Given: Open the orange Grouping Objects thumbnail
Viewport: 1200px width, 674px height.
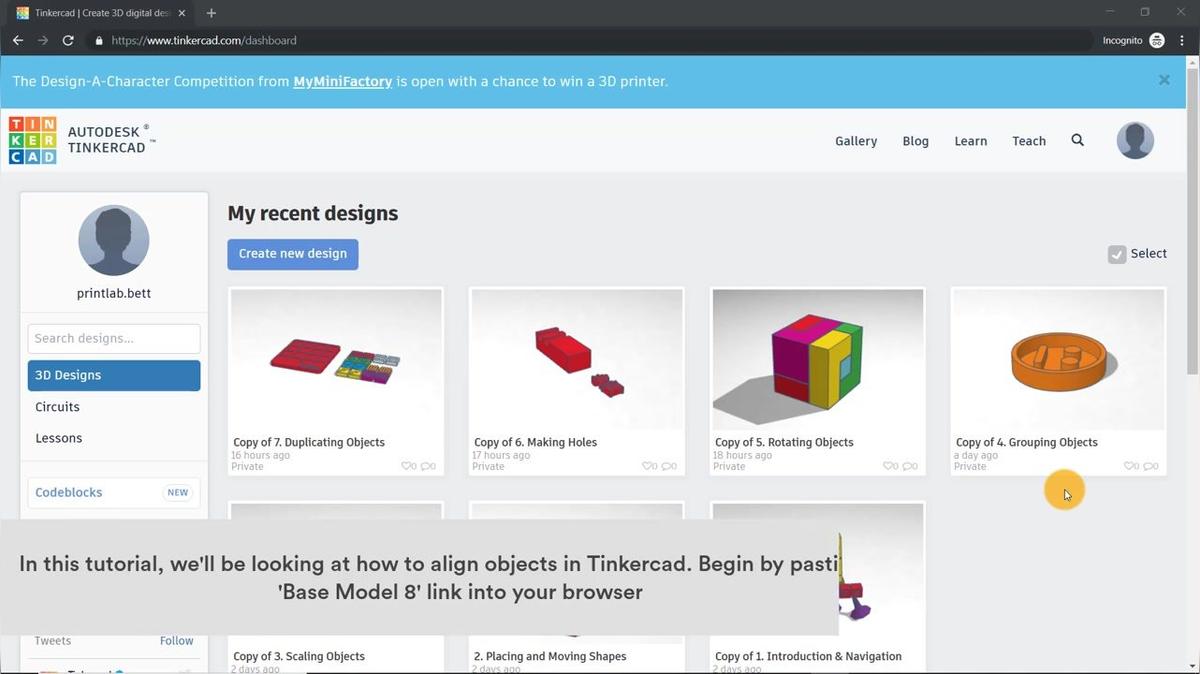Looking at the screenshot, I should [x=1059, y=360].
